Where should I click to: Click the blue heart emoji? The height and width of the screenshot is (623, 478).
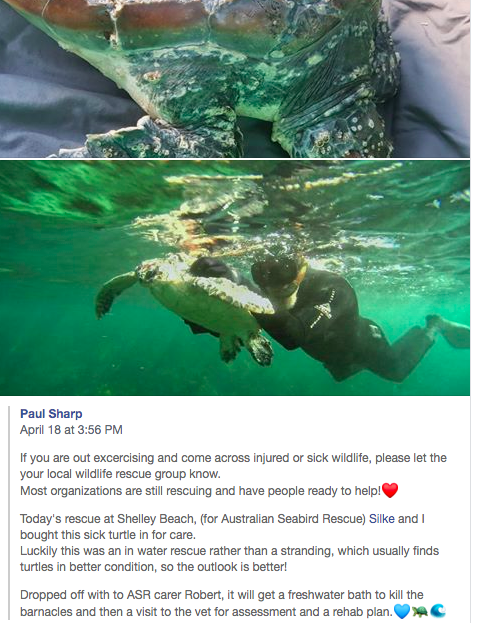[402, 611]
